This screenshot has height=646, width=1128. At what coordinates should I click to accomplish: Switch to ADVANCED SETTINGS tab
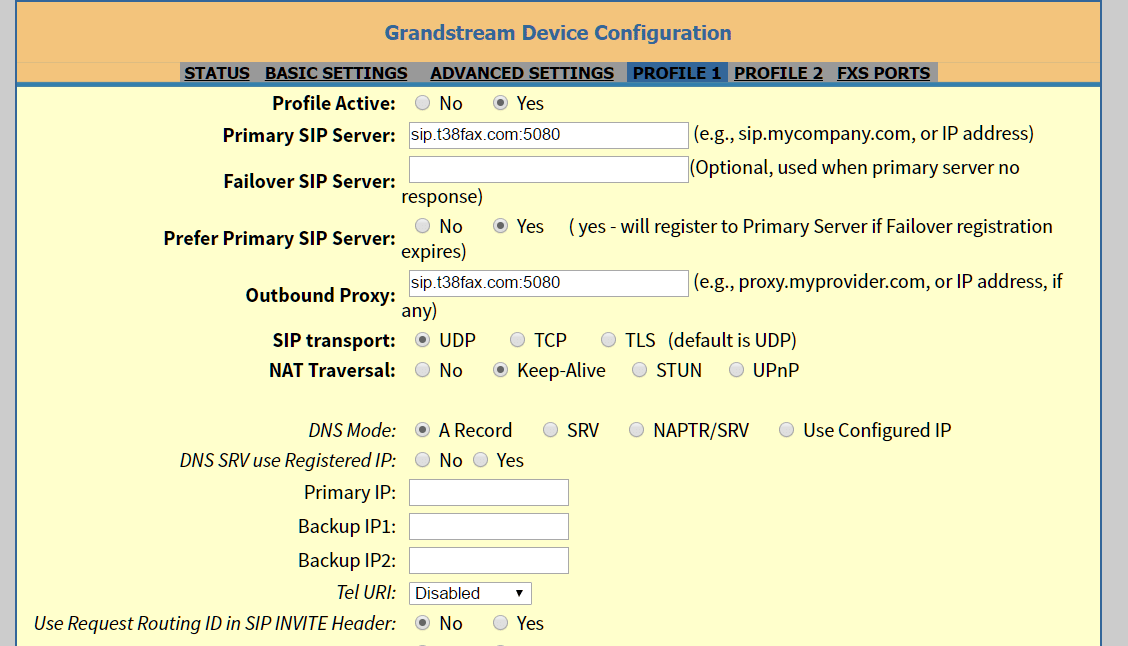522,73
